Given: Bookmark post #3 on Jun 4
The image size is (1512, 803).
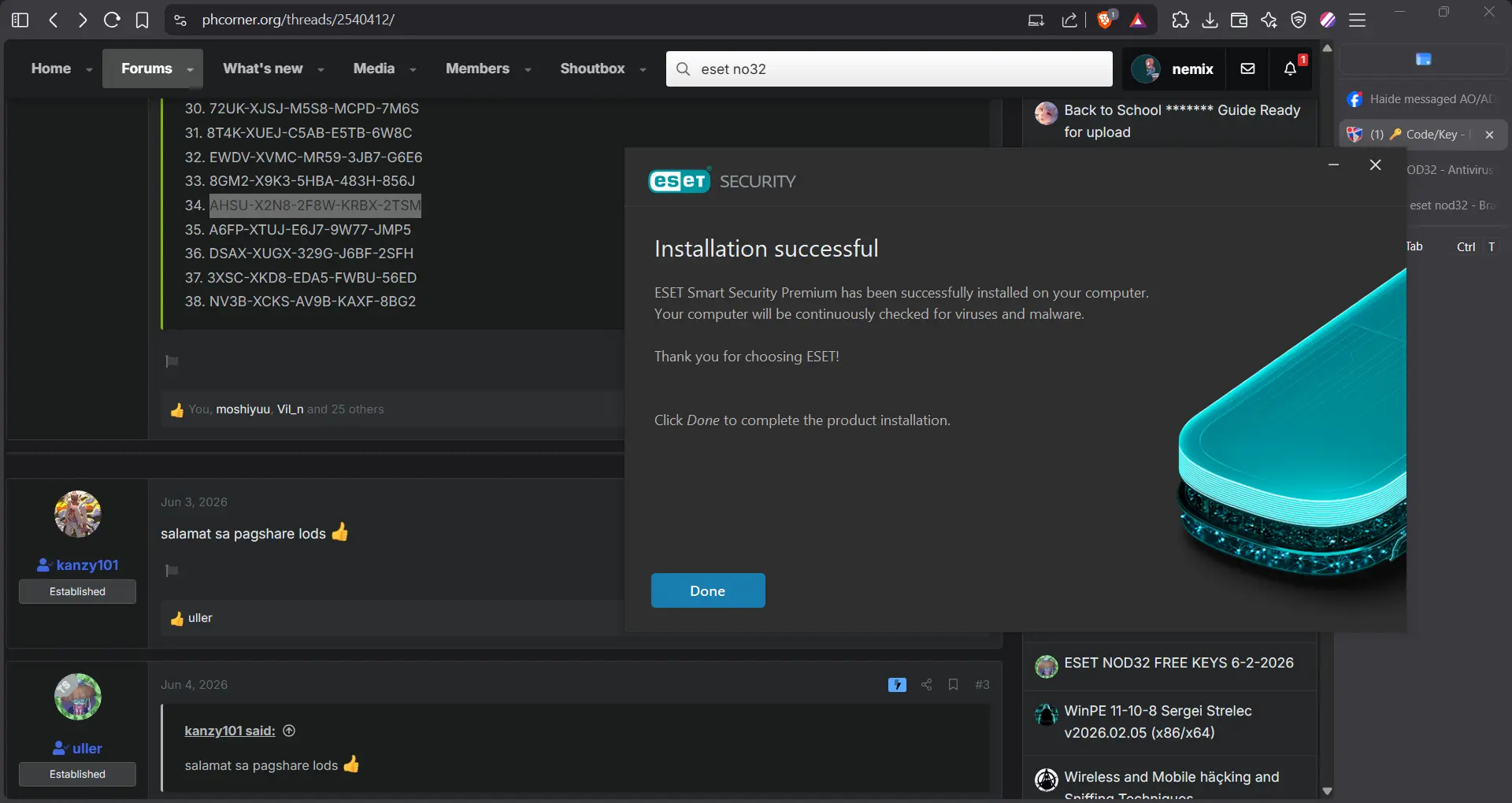Looking at the screenshot, I should tap(953, 685).
